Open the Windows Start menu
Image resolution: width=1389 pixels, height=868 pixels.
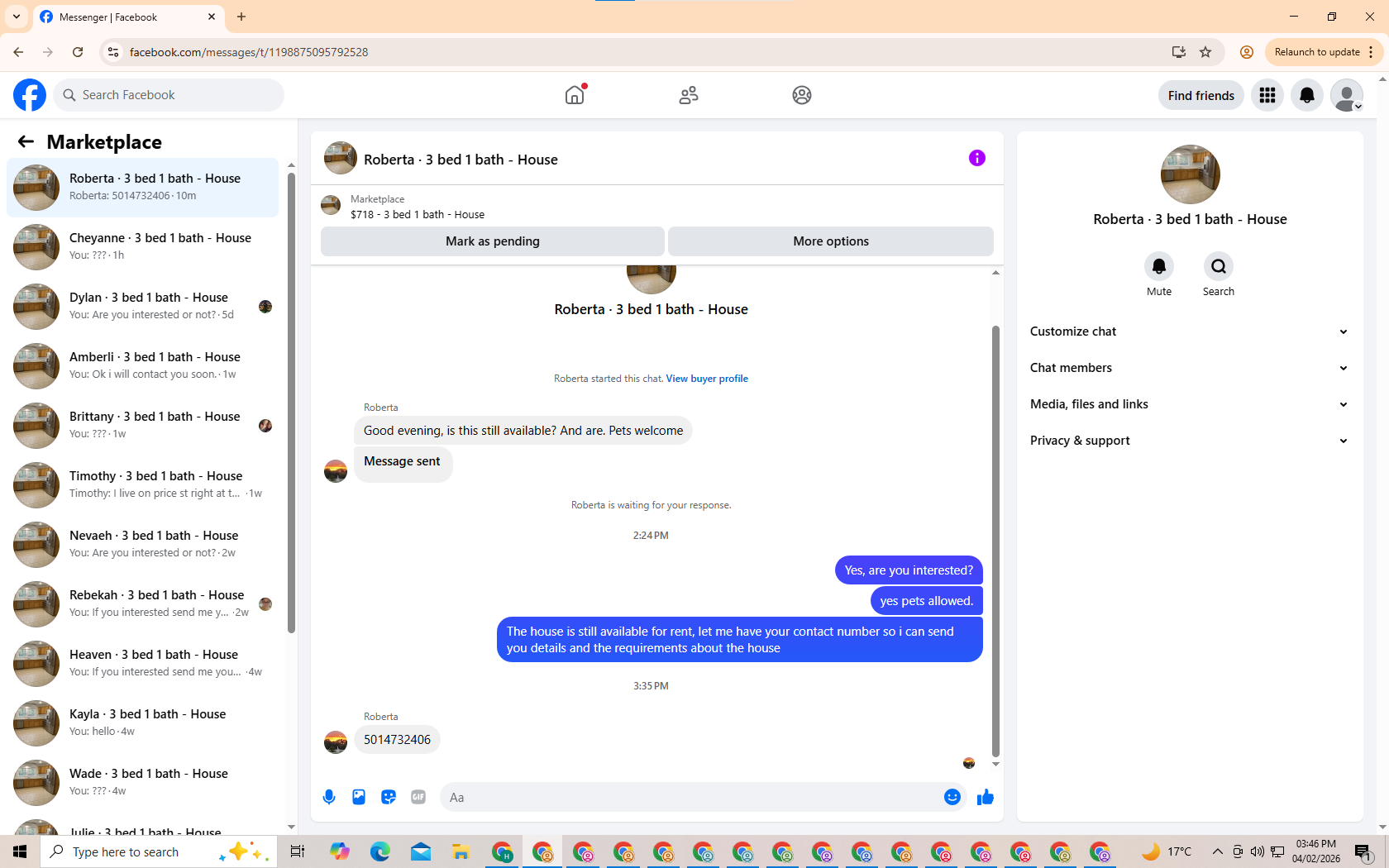[20, 851]
